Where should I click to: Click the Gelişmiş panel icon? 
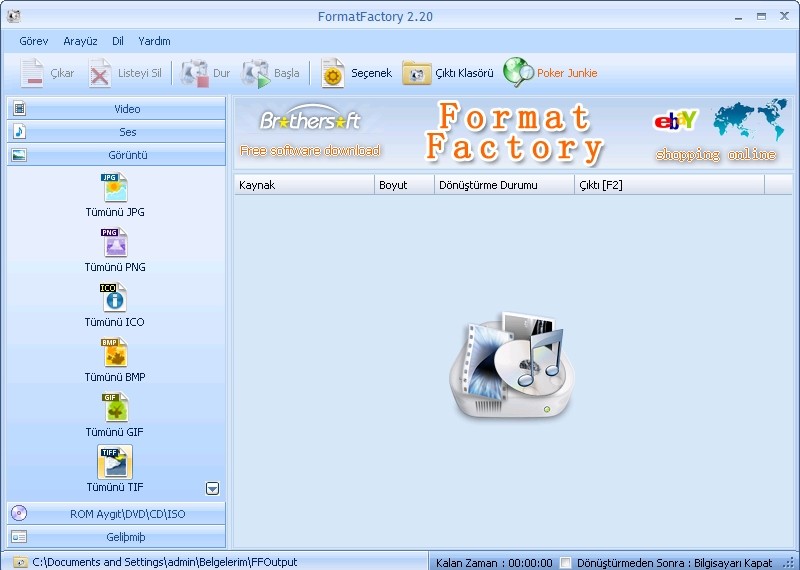(x=19, y=536)
